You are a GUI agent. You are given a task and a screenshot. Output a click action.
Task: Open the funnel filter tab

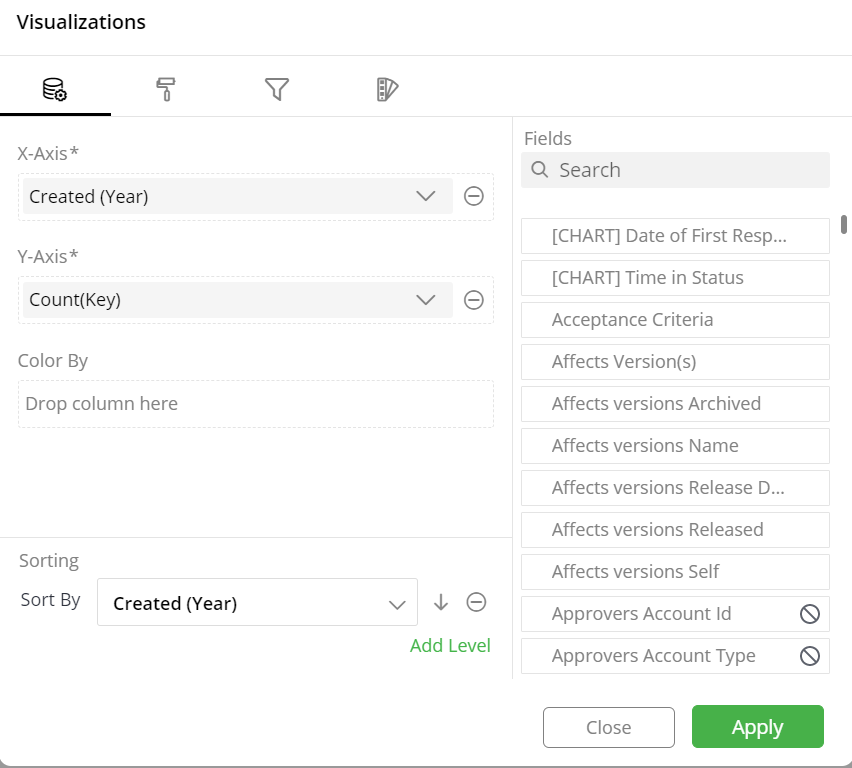(x=277, y=89)
